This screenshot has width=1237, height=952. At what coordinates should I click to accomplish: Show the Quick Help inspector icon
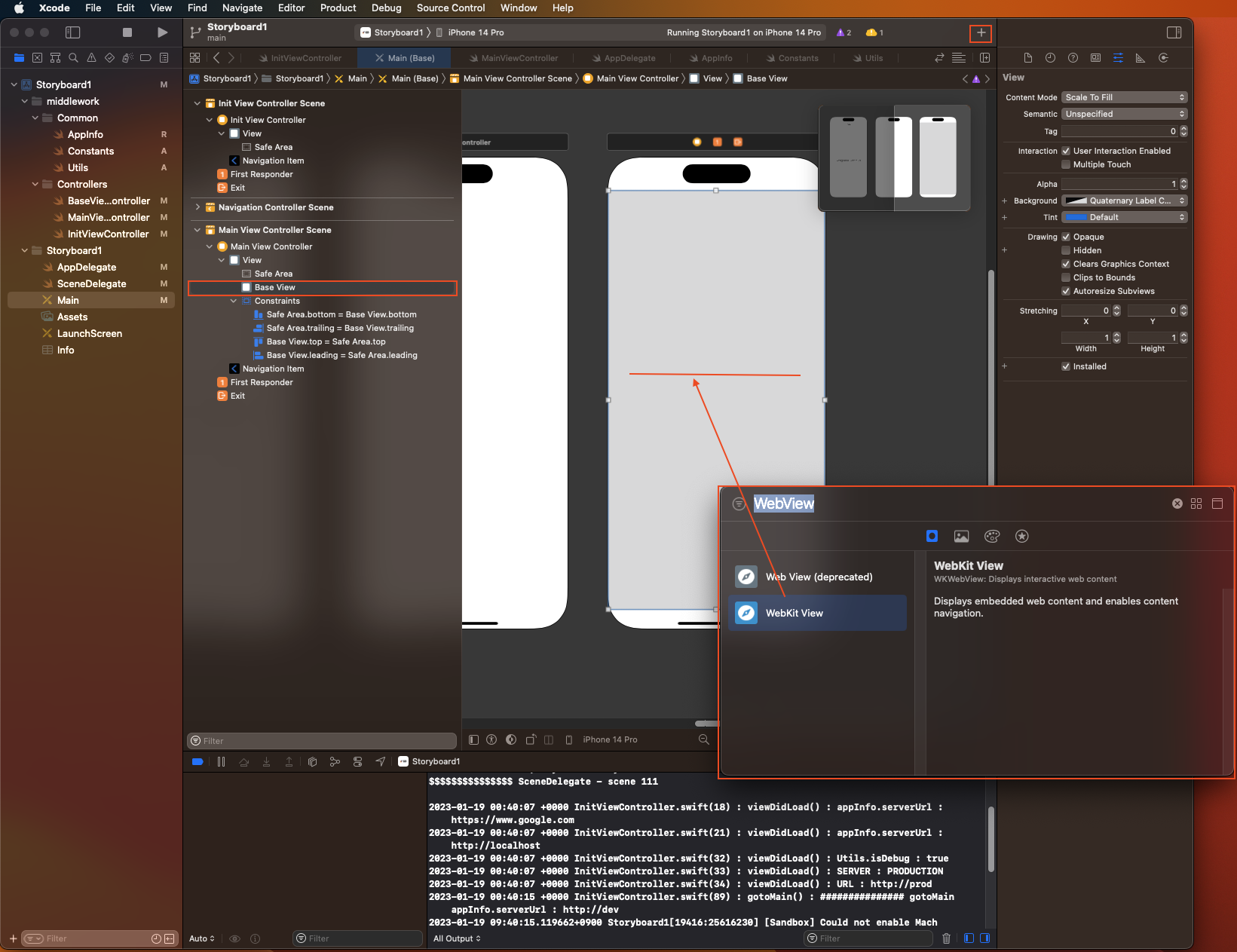click(1073, 58)
